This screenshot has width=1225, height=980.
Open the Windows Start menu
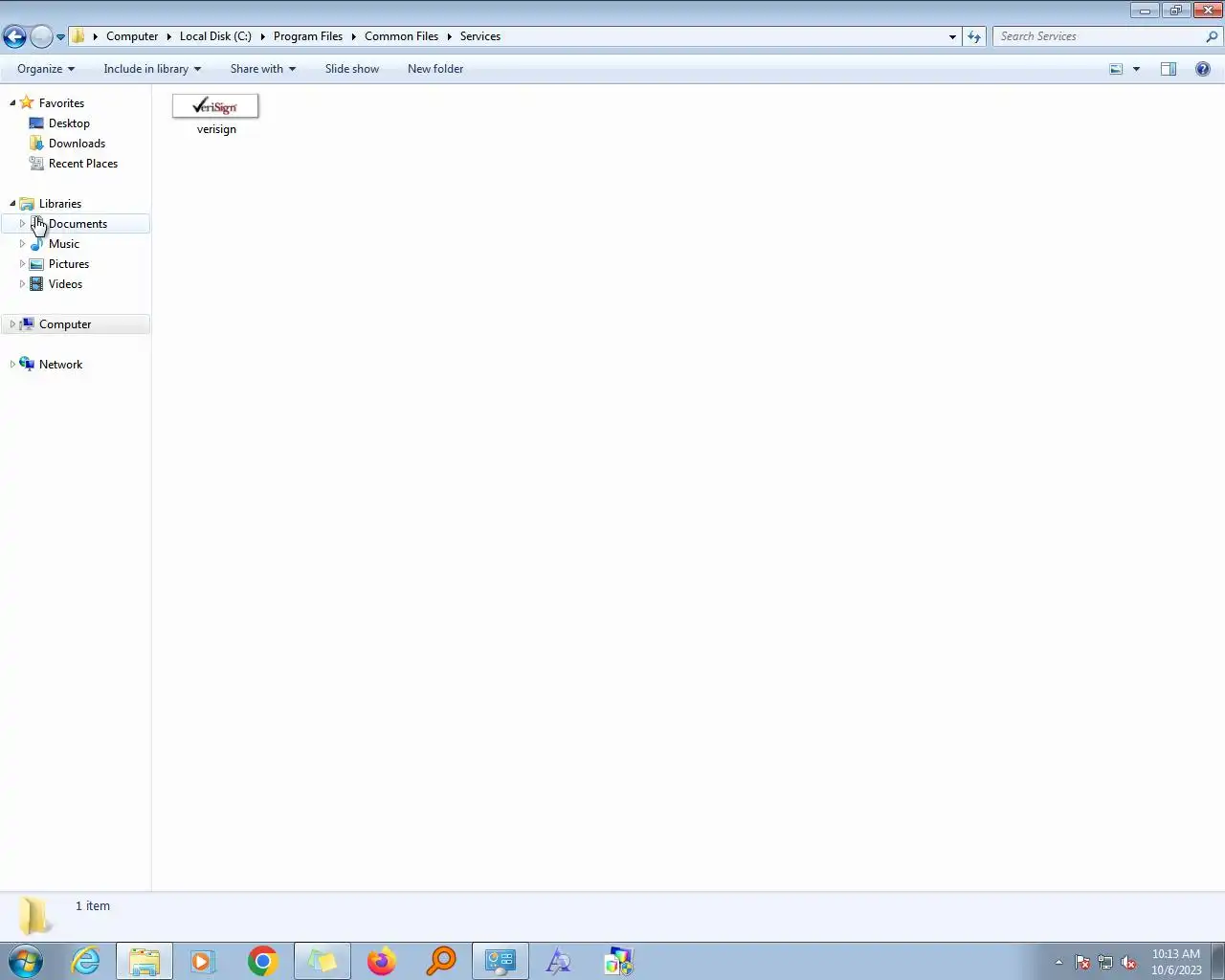(x=26, y=961)
